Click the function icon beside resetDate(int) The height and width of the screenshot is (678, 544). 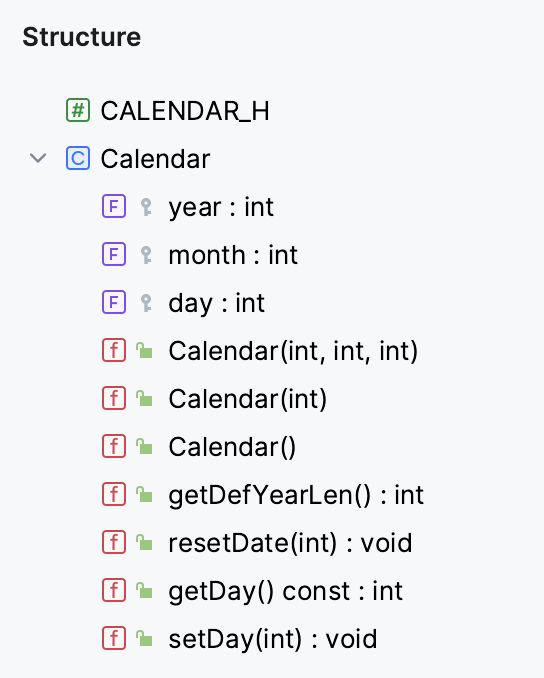point(114,542)
